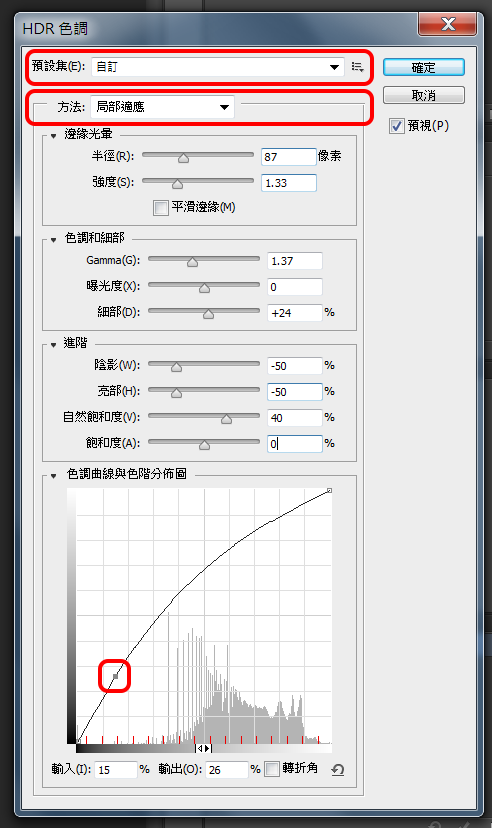Click the 細部(D) slider handle
Viewport: 492px width, 828px height.
click(x=209, y=314)
